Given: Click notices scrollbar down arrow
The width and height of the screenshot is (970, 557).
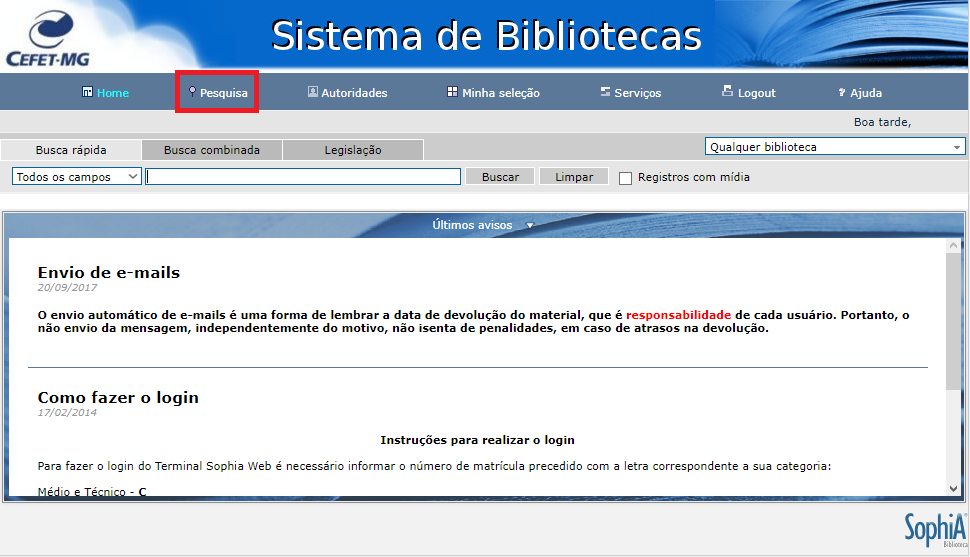Looking at the screenshot, I should (953, 488).
